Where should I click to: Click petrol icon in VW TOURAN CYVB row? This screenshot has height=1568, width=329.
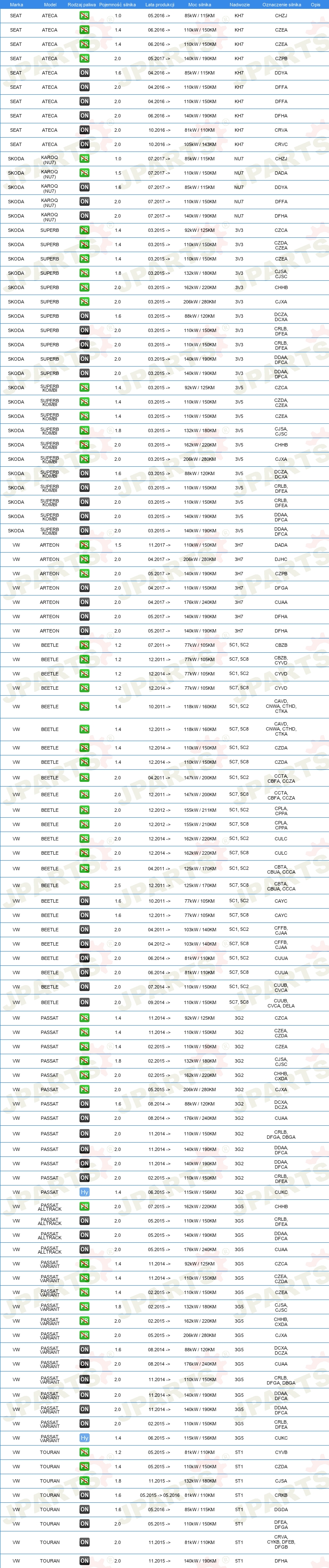click(85, 1452)
